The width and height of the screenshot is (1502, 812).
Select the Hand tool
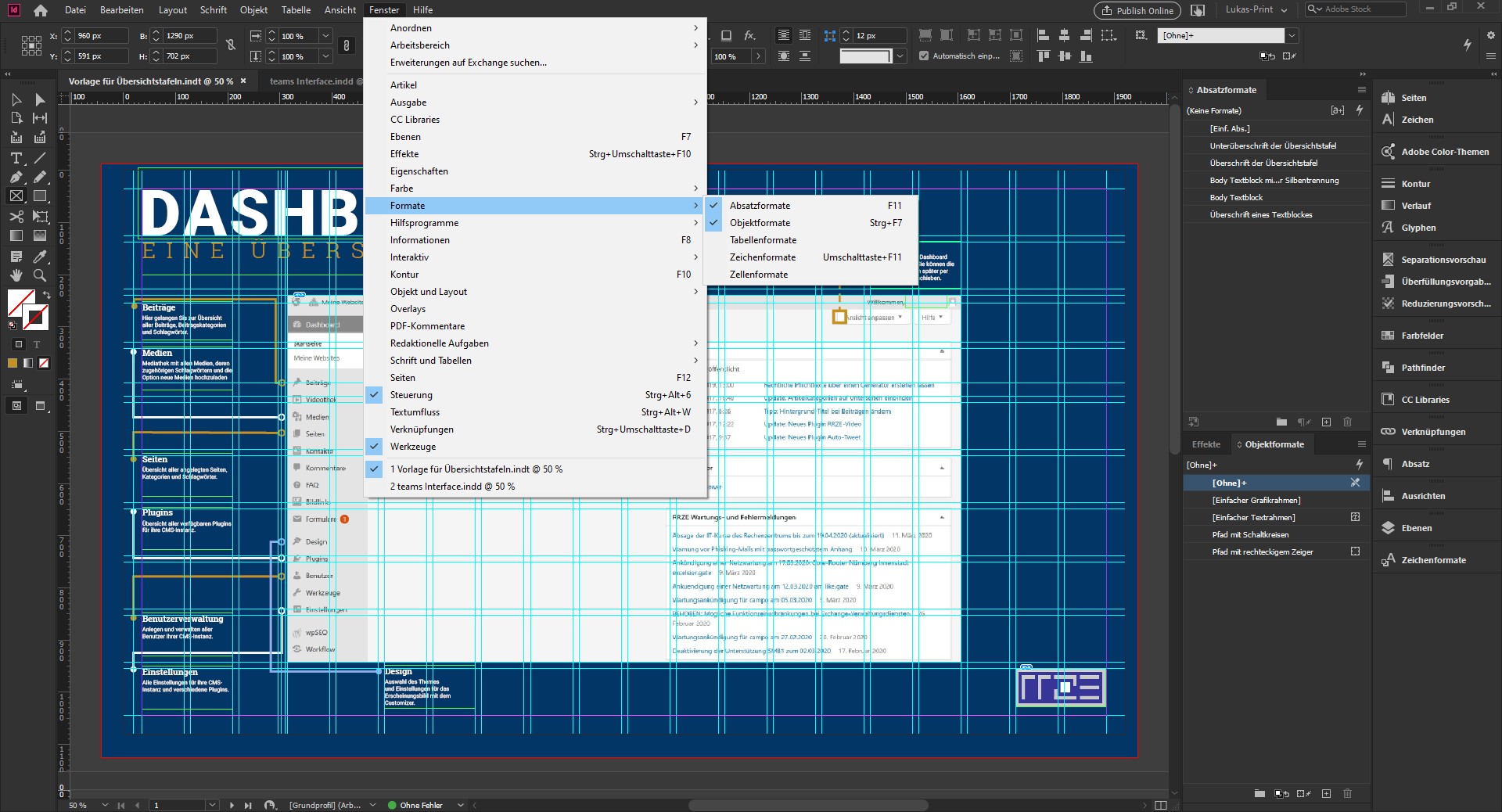[16, 275]
